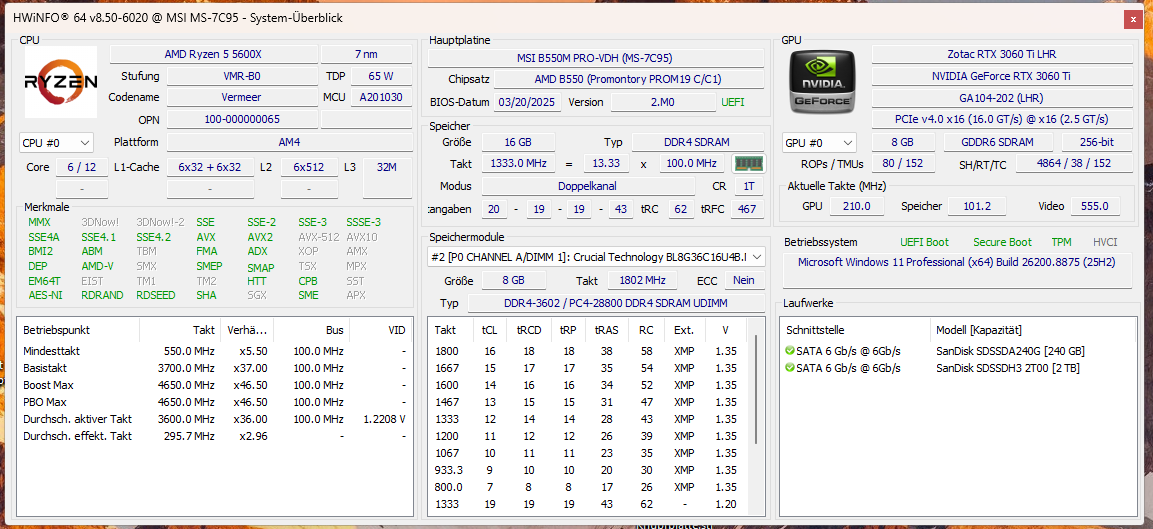Click the tCL column header
The width and height of the screenshot is (1153, 529).
[x=490, y=330]
